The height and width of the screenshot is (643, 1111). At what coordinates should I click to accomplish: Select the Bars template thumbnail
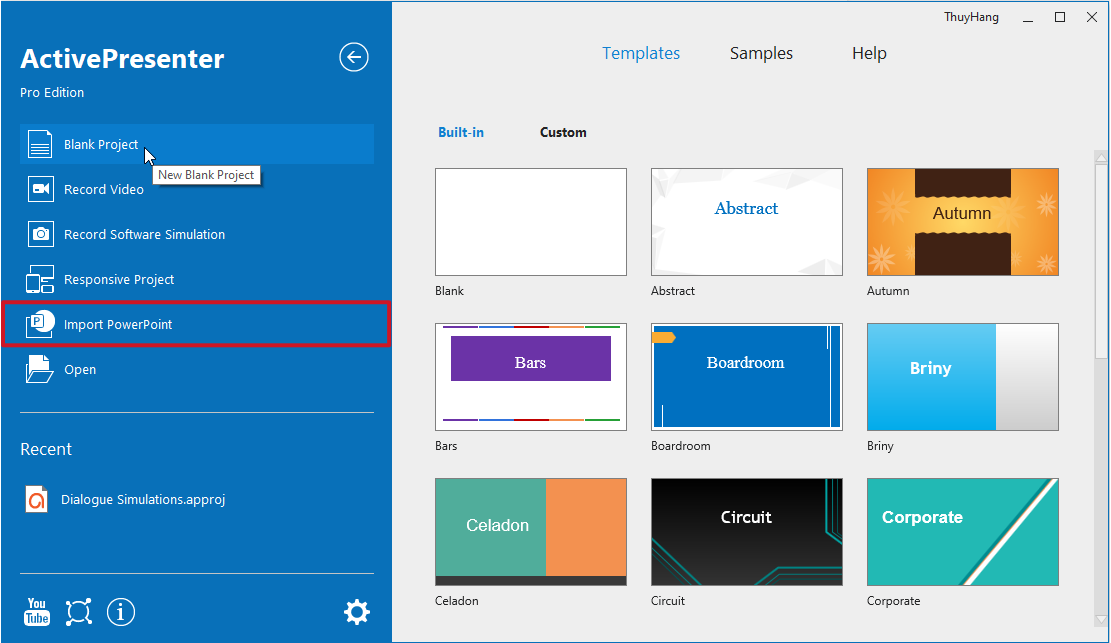(x=531, y=376)
